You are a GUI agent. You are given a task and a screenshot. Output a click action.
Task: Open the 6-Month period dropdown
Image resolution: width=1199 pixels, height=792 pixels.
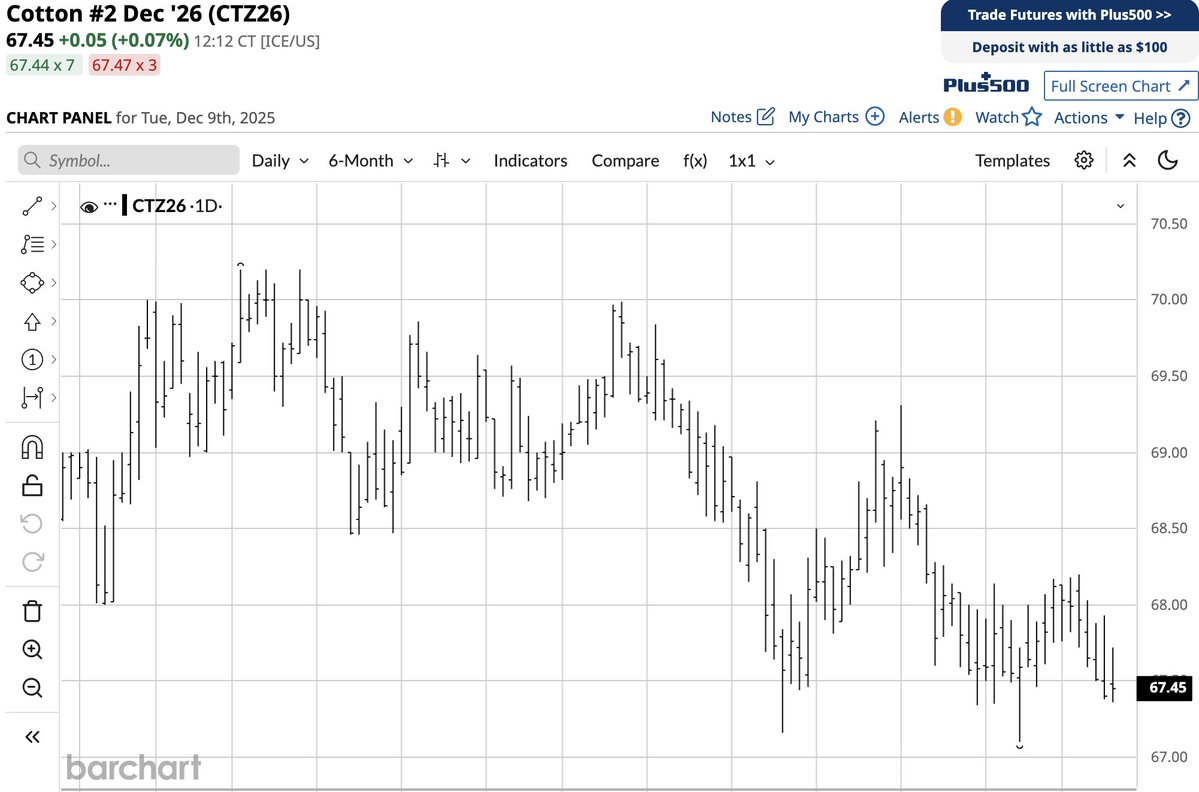(x=371, y=161)
